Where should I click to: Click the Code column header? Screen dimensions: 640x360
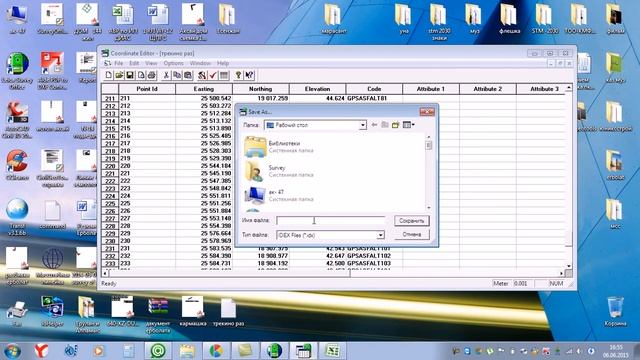(374, 89)
